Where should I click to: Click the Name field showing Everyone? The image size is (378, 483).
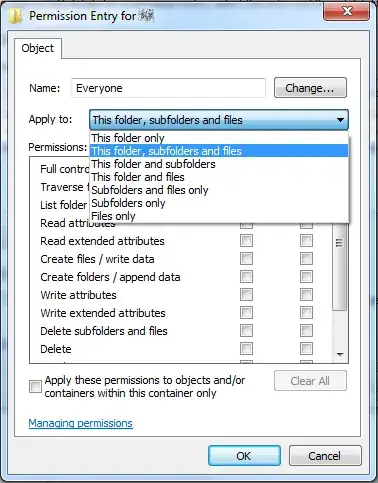168,88
